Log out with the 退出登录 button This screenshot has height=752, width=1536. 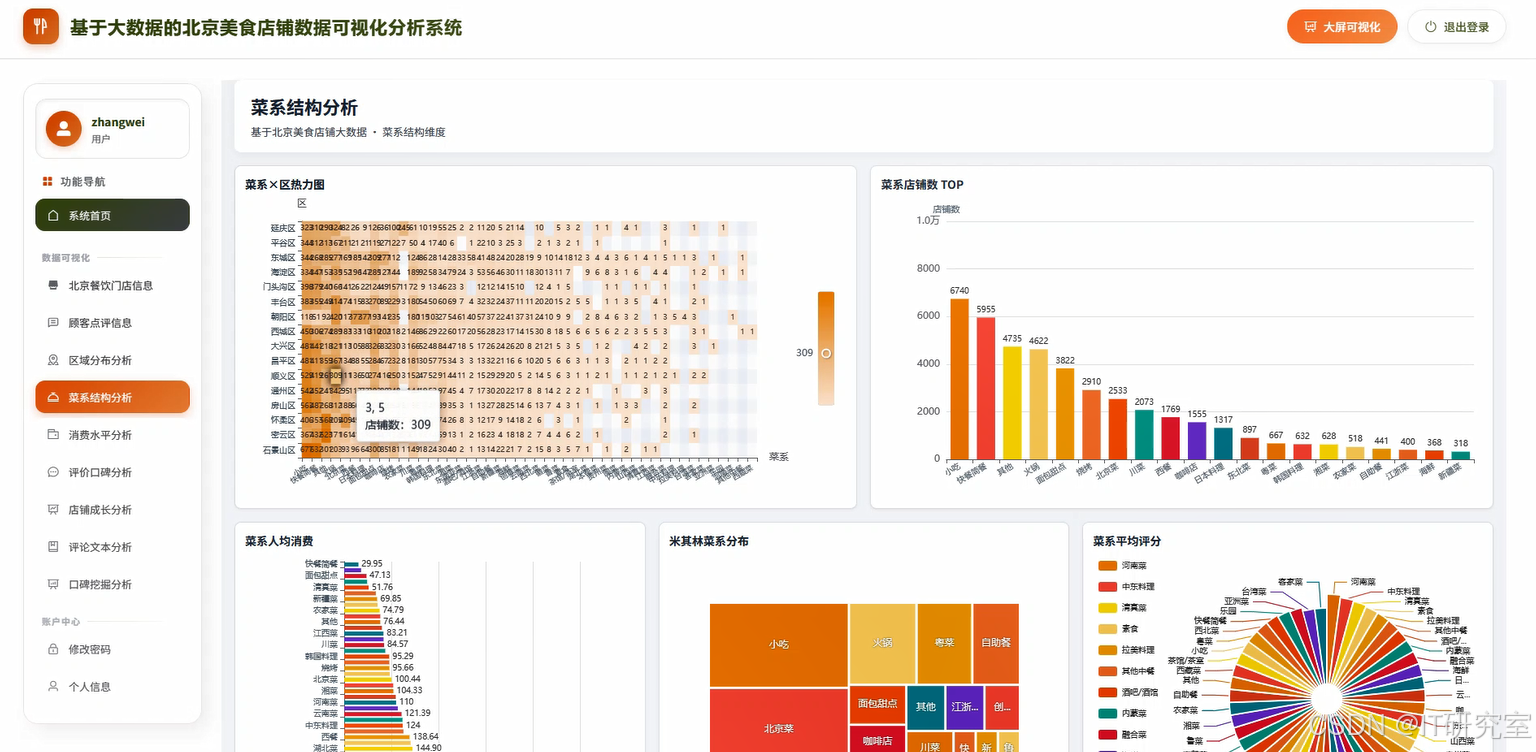tap(1456, 27)
